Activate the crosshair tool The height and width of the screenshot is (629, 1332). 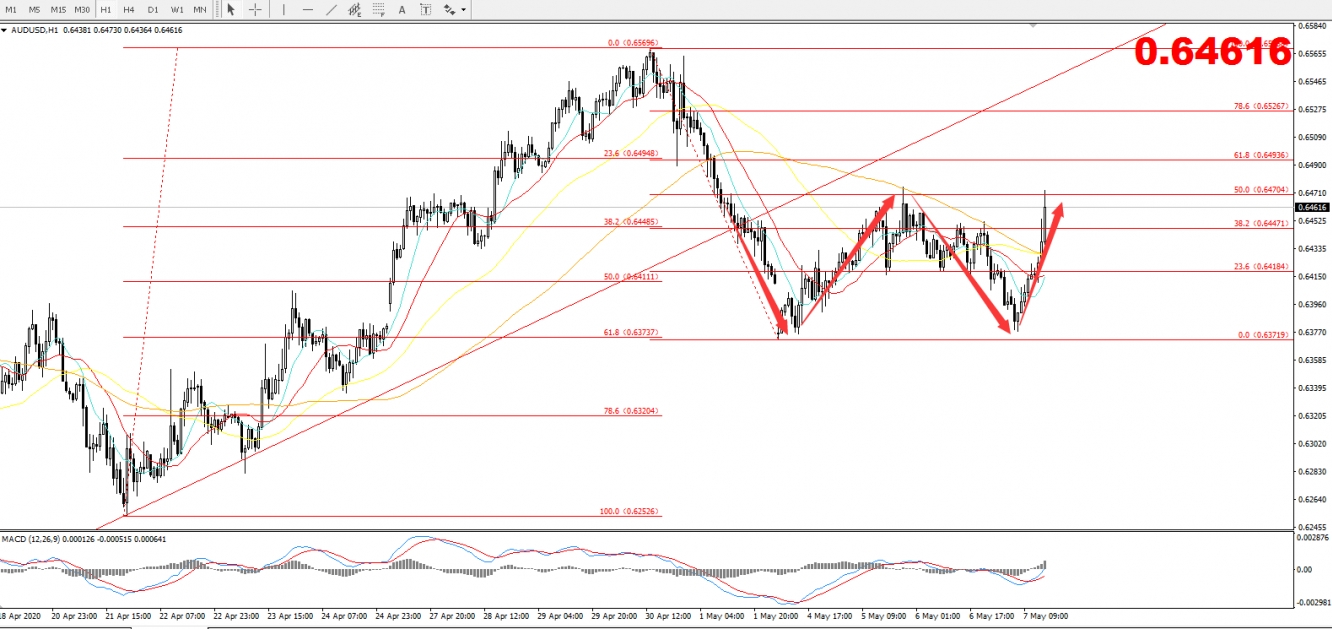(256, 10)
